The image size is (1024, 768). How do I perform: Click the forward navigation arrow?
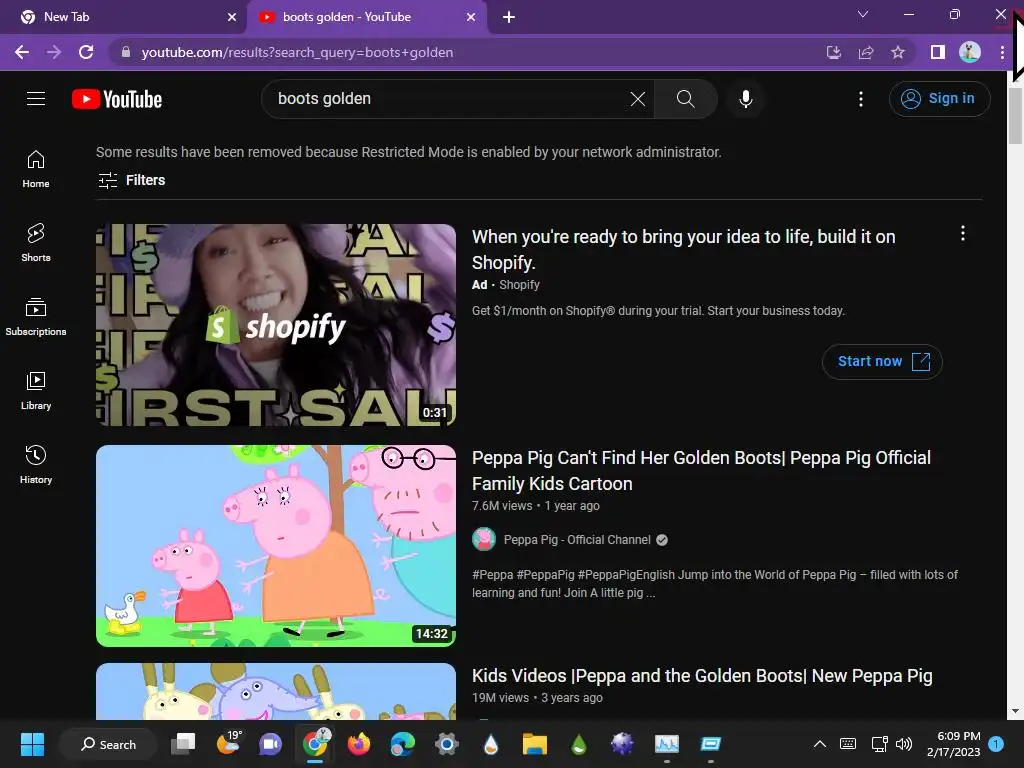pos(54,52)
